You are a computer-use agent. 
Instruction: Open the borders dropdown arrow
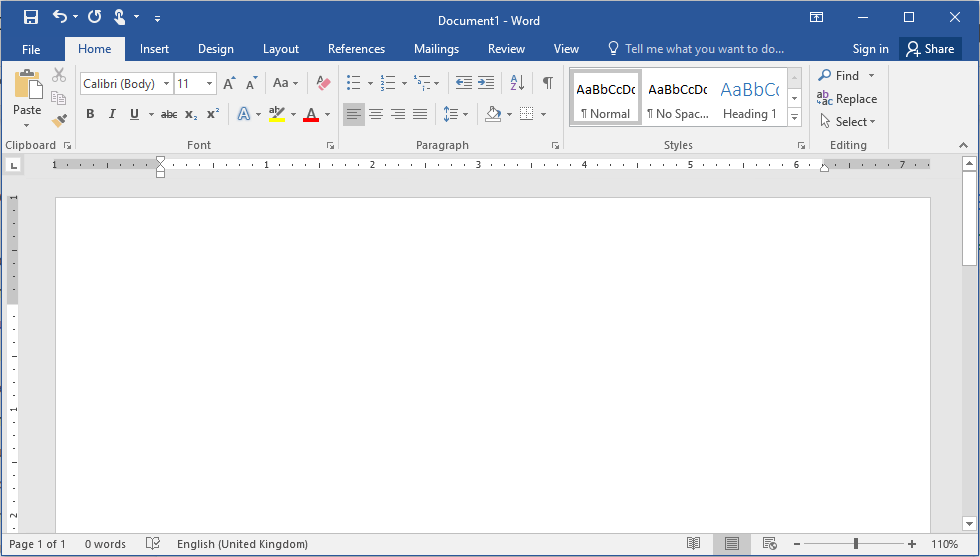pos(543,114)
